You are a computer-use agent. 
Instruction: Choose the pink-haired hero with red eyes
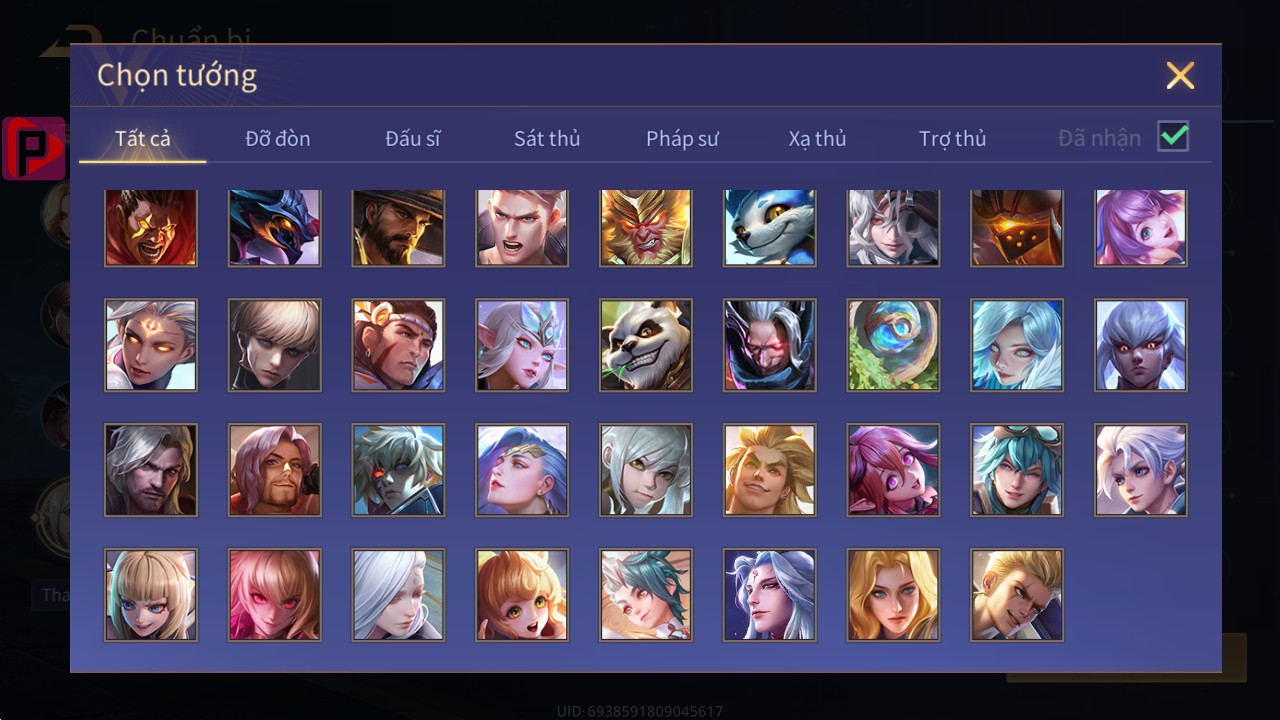click(x=275, y=595)
